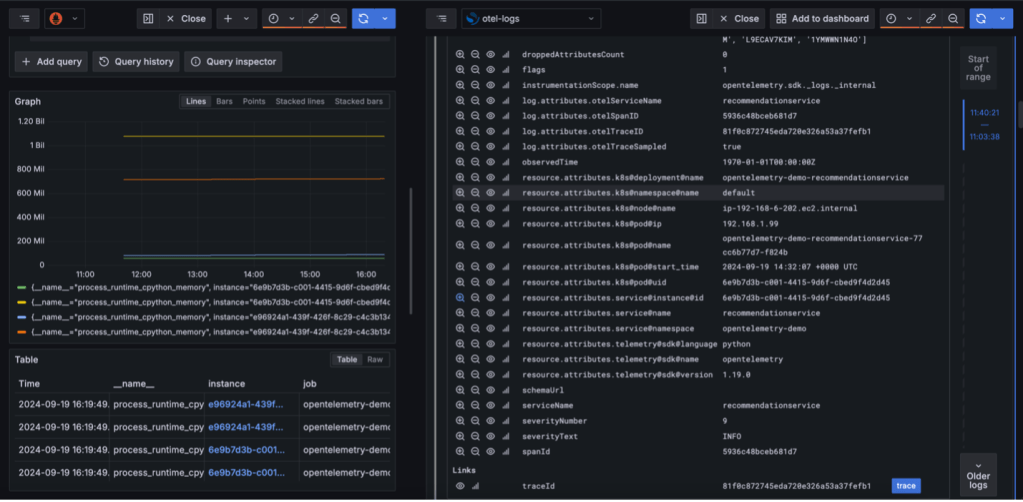The image size is (1023, 502).
Task: Open ad-hoc statistics for flags field
Action: (x=505, y=70)
